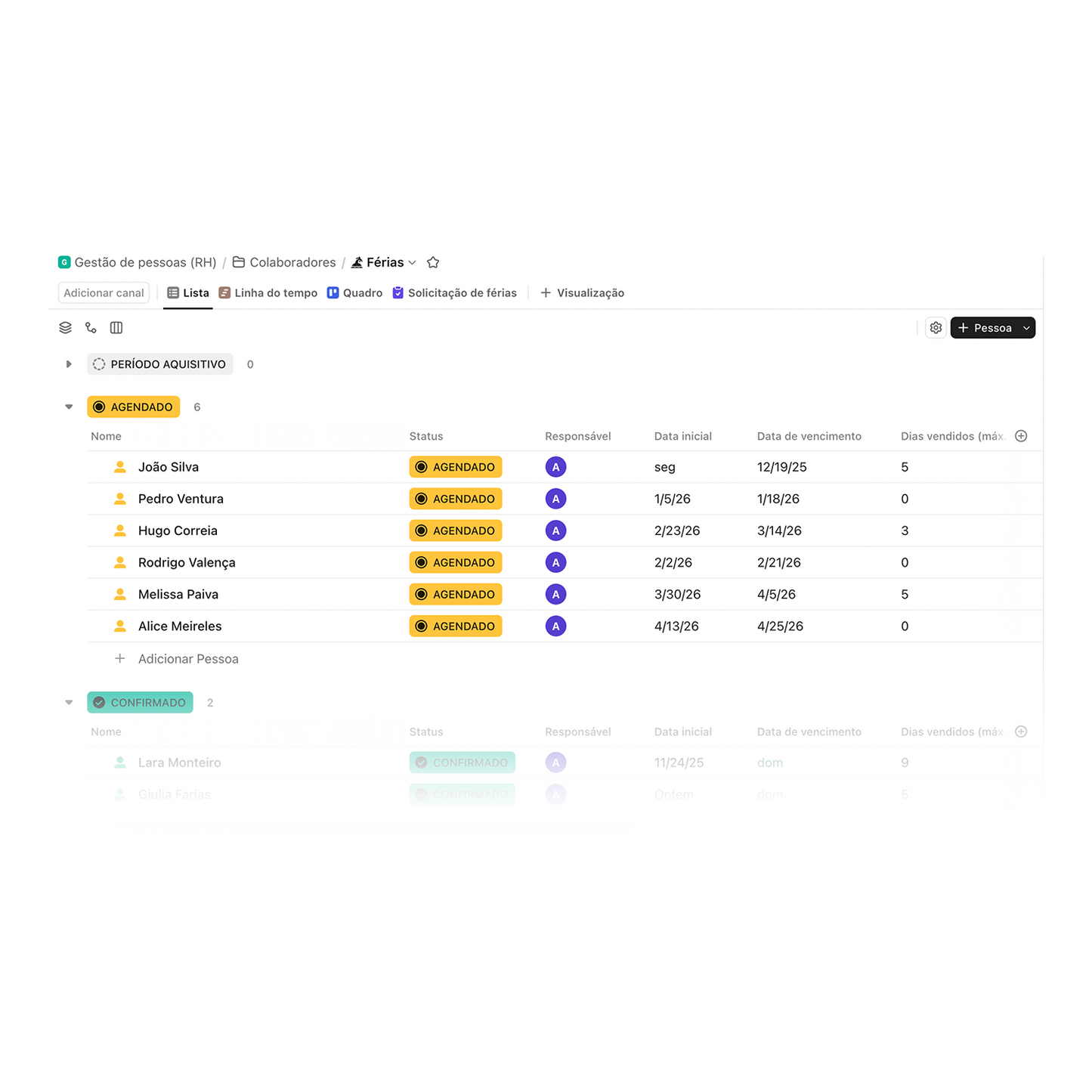The height and width of the screenshot is (1092, 1092).
Task: Expand the Período Aquisitivo group
Action: coord(69,364)
